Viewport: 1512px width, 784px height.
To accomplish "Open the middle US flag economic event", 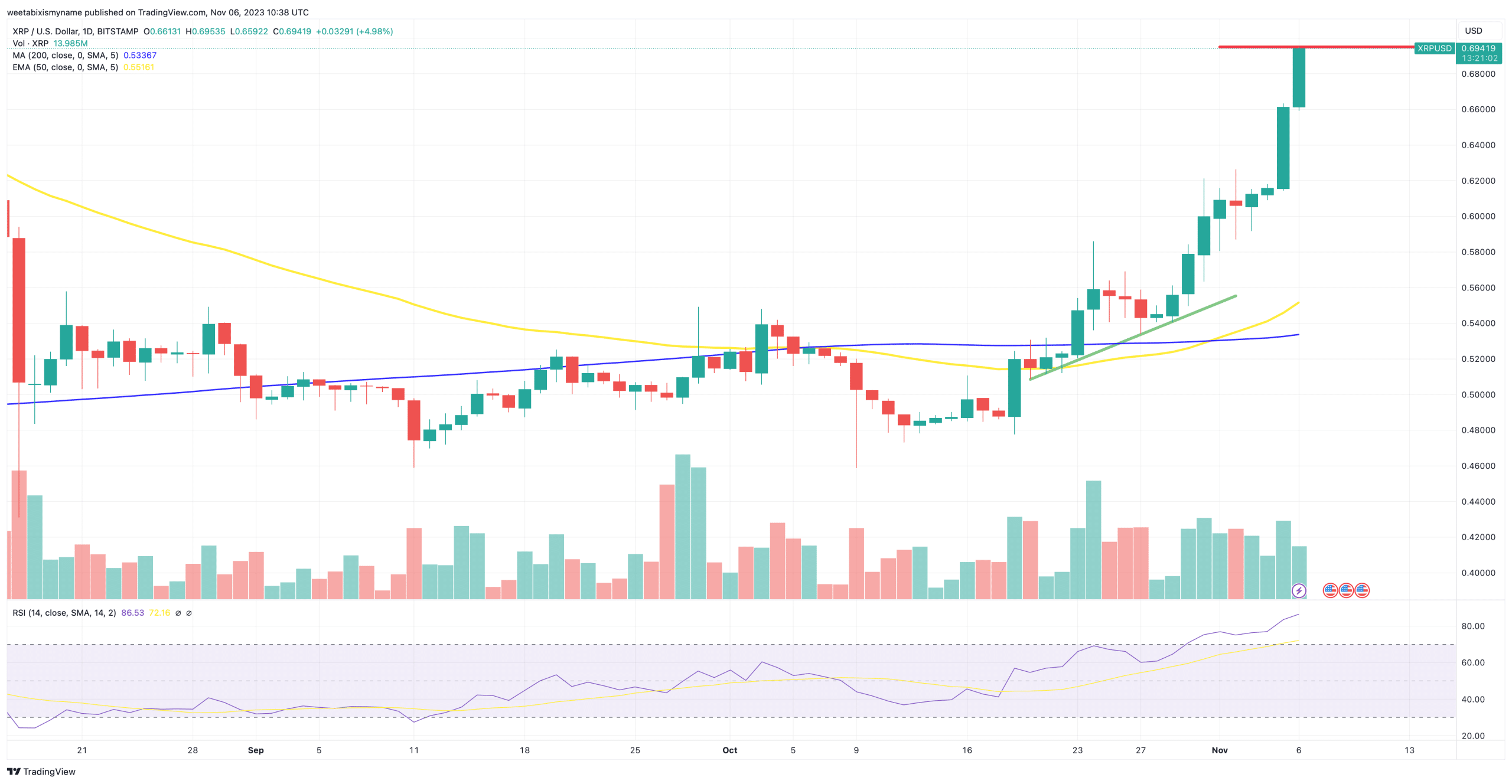I will point(1345,590).
